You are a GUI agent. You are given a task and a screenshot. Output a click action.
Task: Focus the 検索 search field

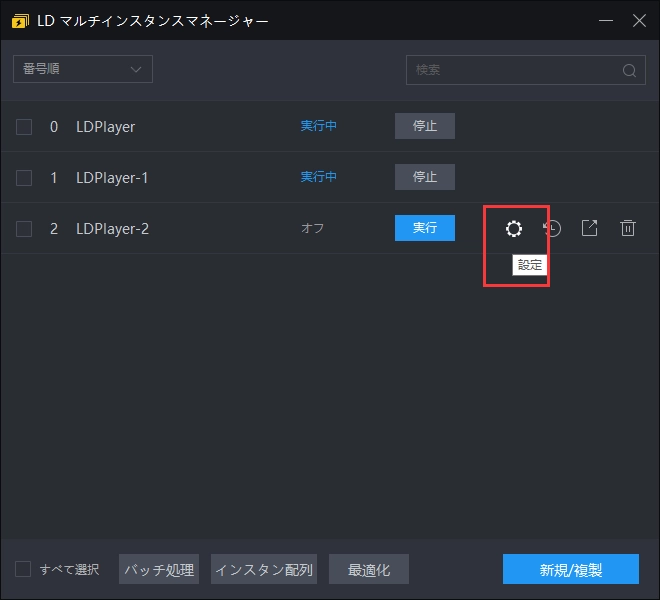tap(526, 70)
